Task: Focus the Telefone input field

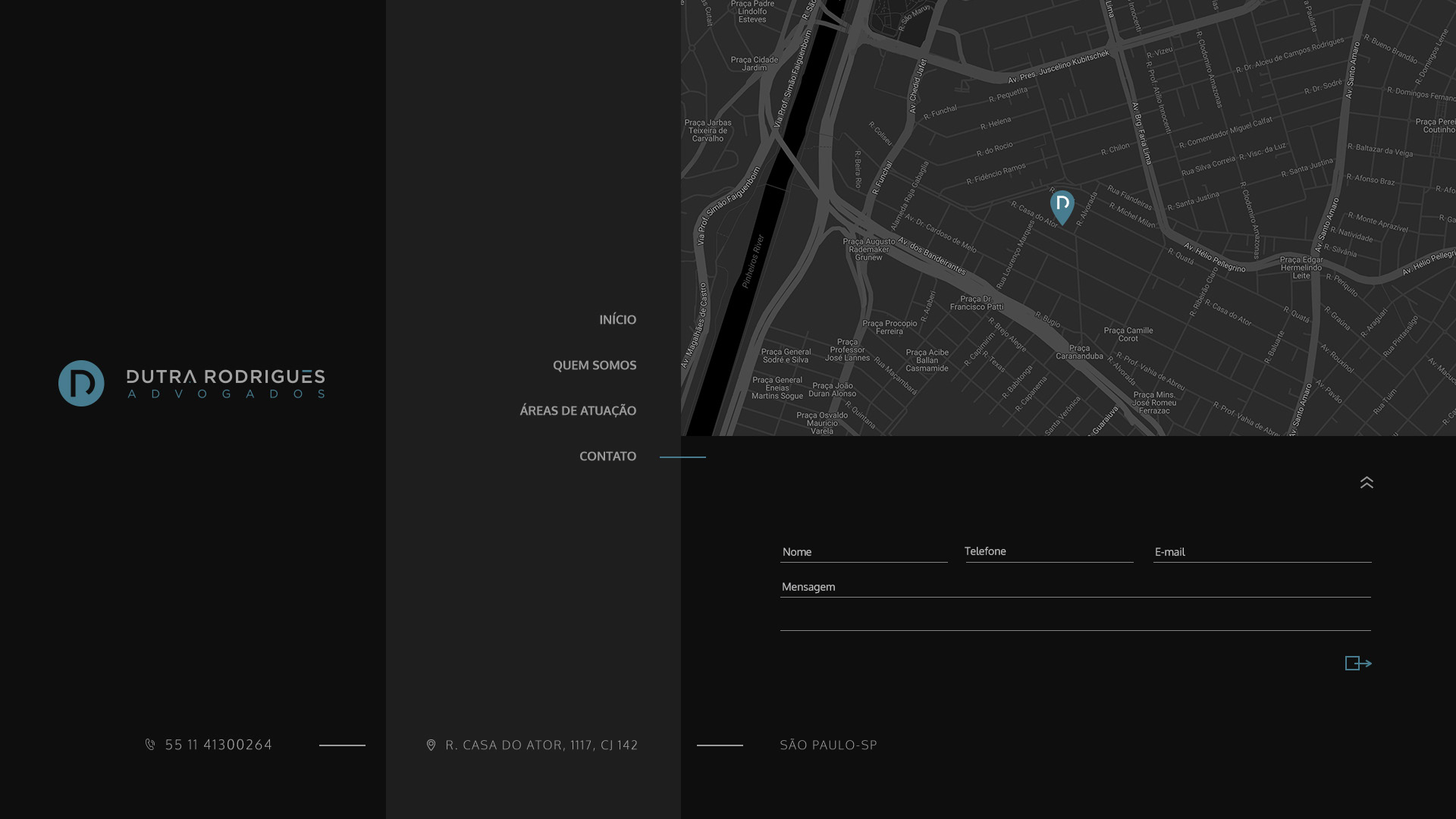Action: pos(1048,551)
